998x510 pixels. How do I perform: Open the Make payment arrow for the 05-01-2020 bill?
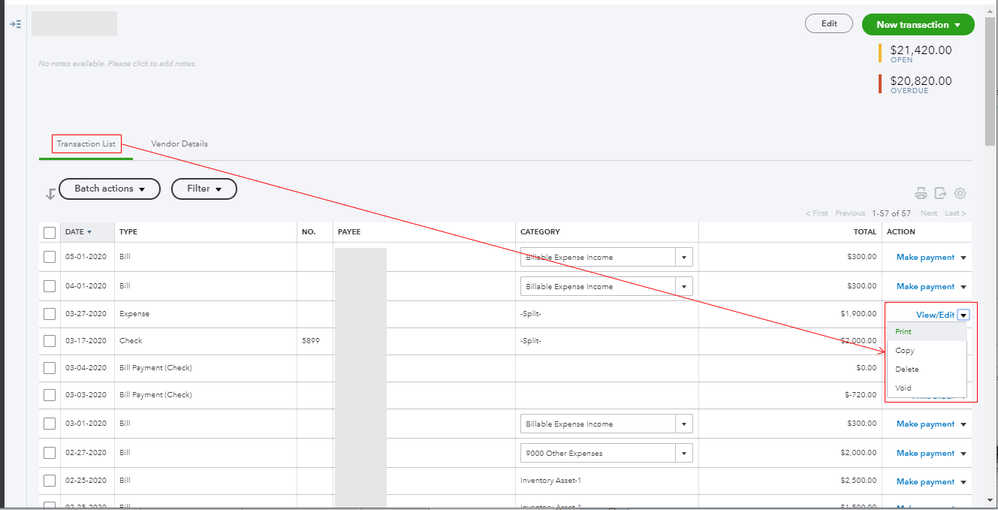click(963, 258)
